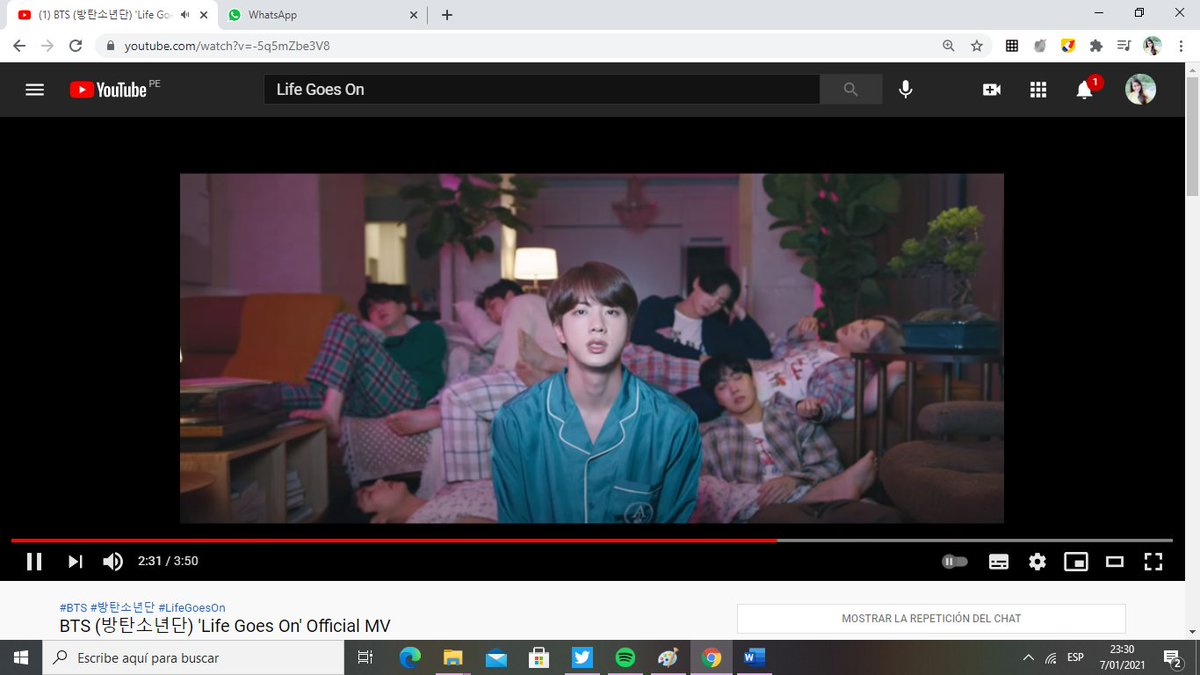Skip to the next video
Viewport: 1200px width, 675px height.
75,561
